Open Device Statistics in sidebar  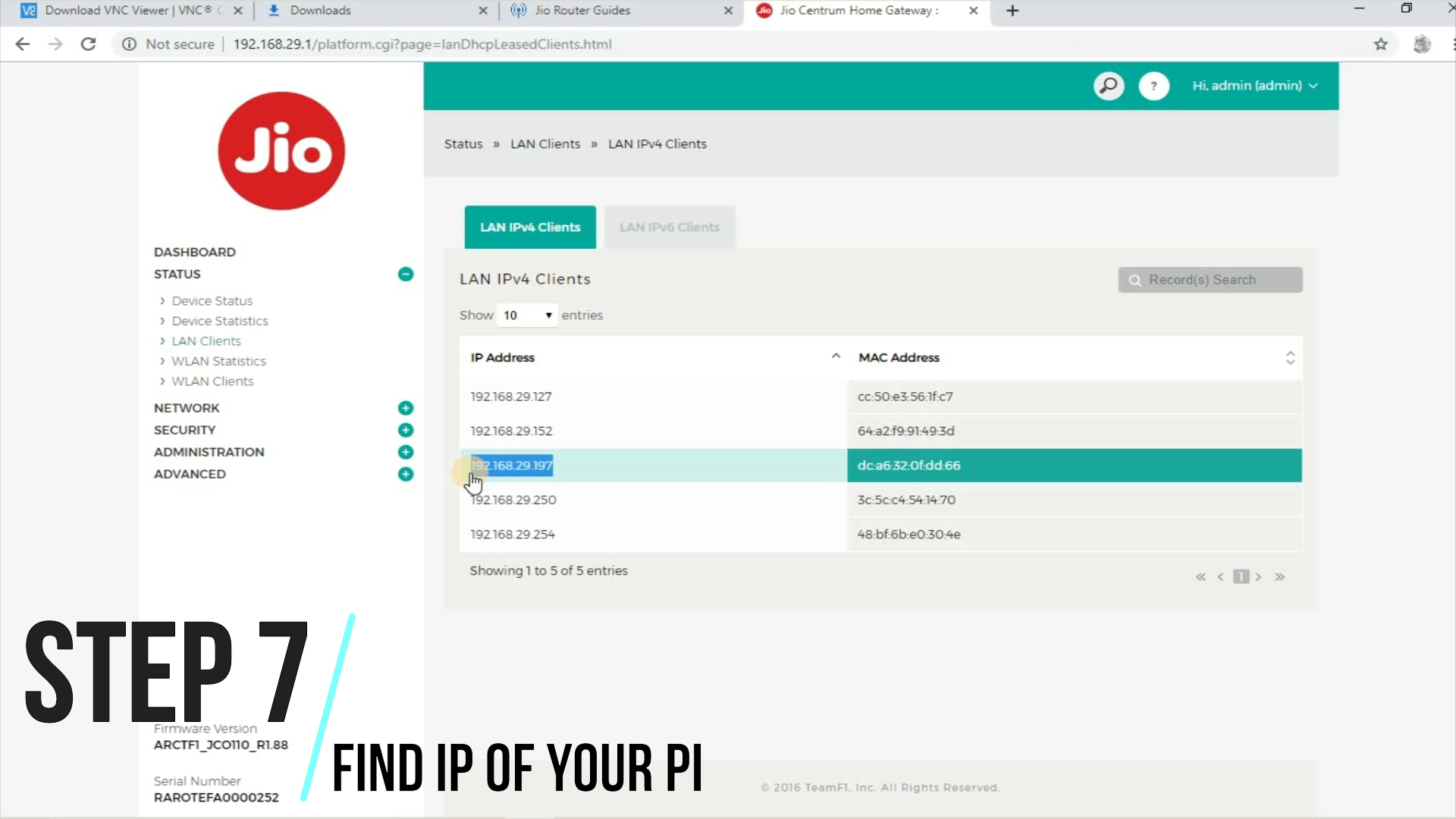pos(220,321)
